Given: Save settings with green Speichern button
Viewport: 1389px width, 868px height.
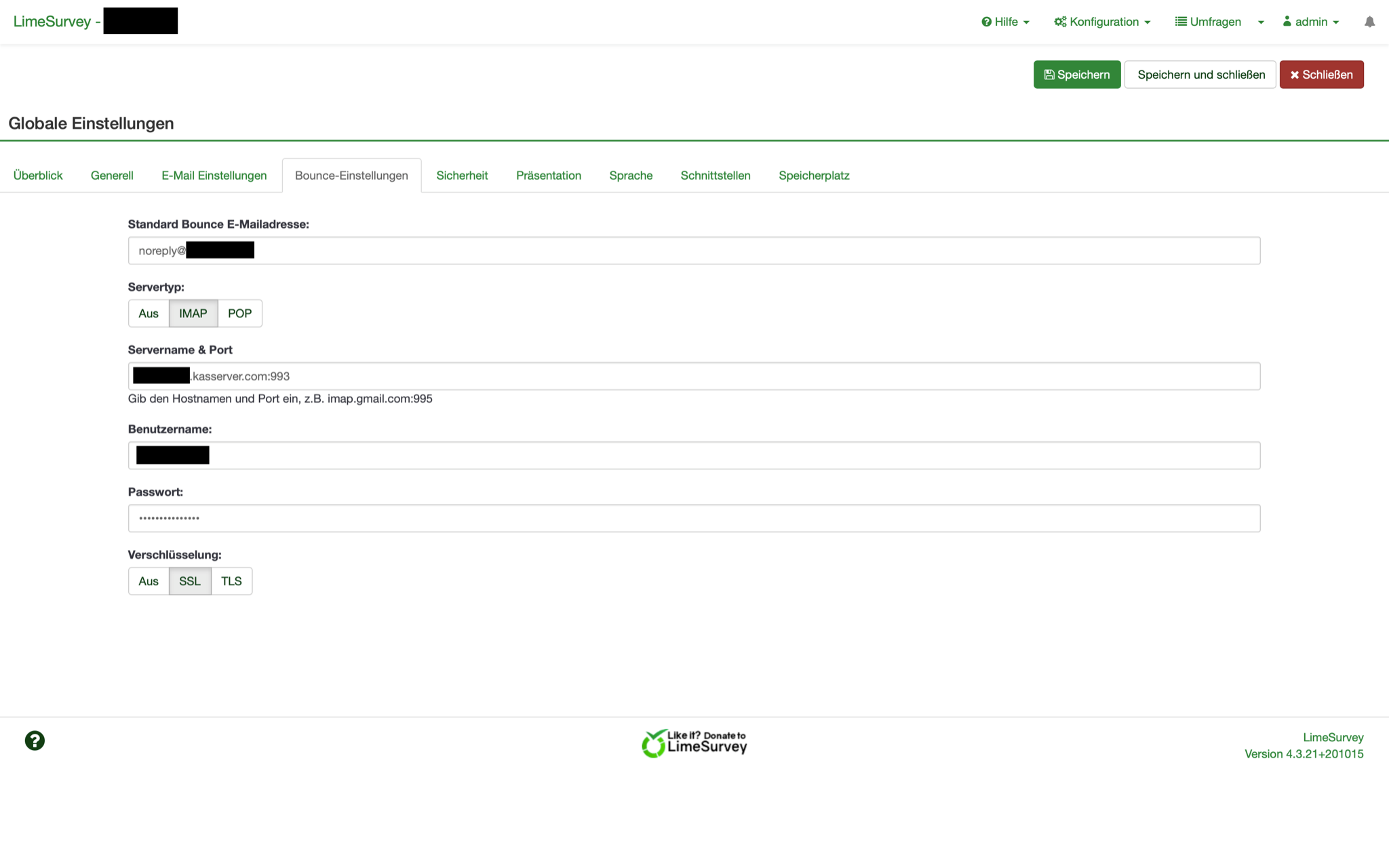Looking at the screenshot, I should tap(1076, 75).
